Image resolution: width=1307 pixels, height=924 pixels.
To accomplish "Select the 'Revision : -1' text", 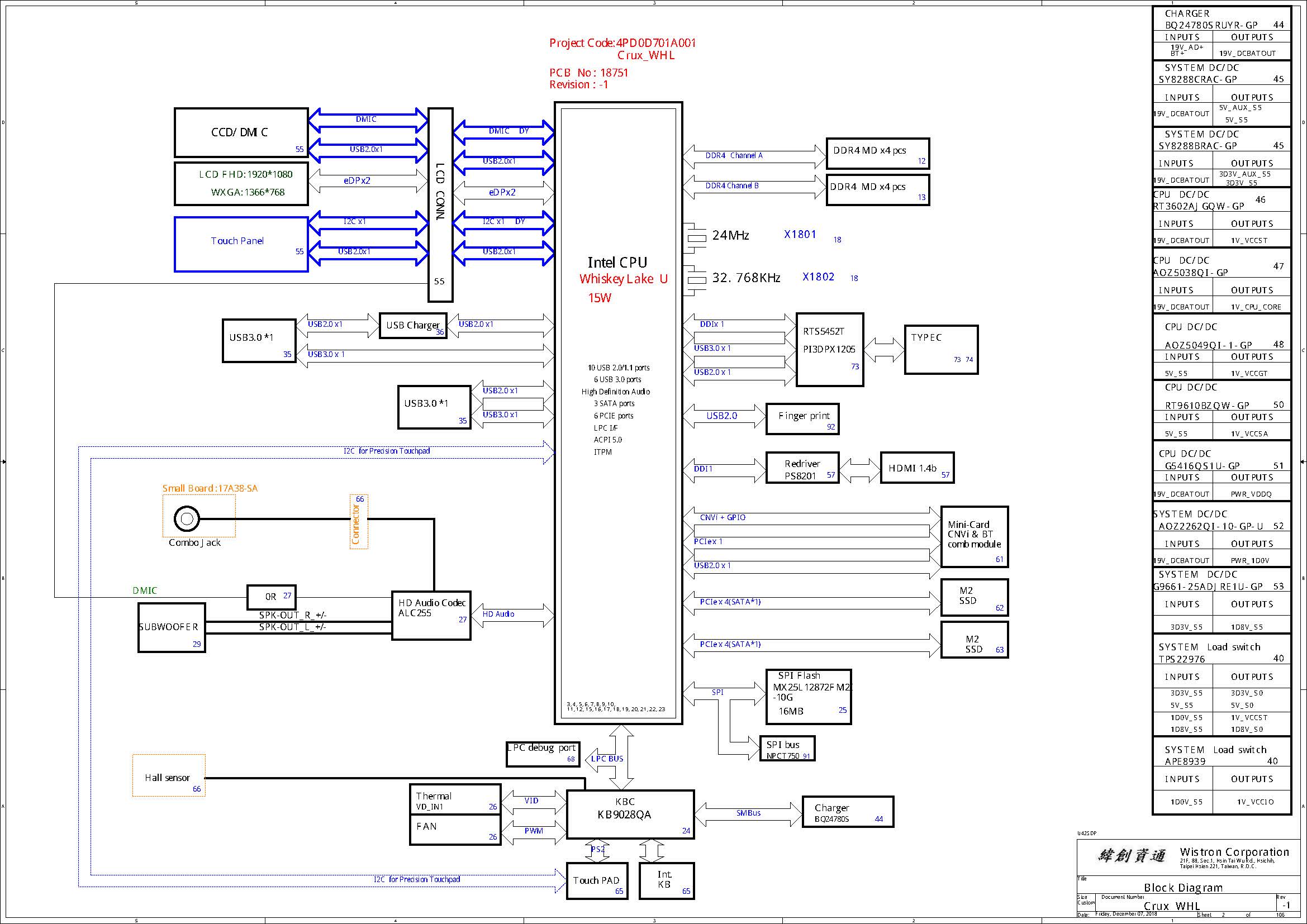I will pos(578,84).
